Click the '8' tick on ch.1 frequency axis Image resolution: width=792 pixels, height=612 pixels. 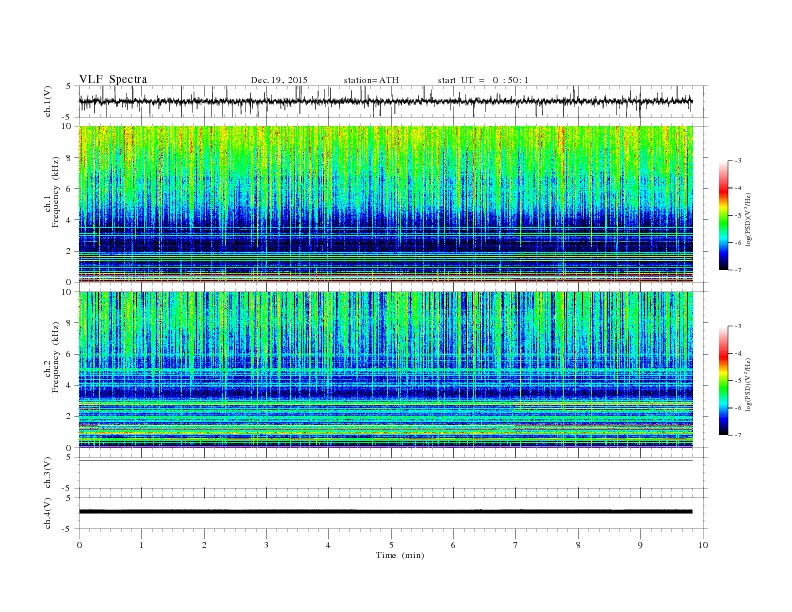[70, 158]
